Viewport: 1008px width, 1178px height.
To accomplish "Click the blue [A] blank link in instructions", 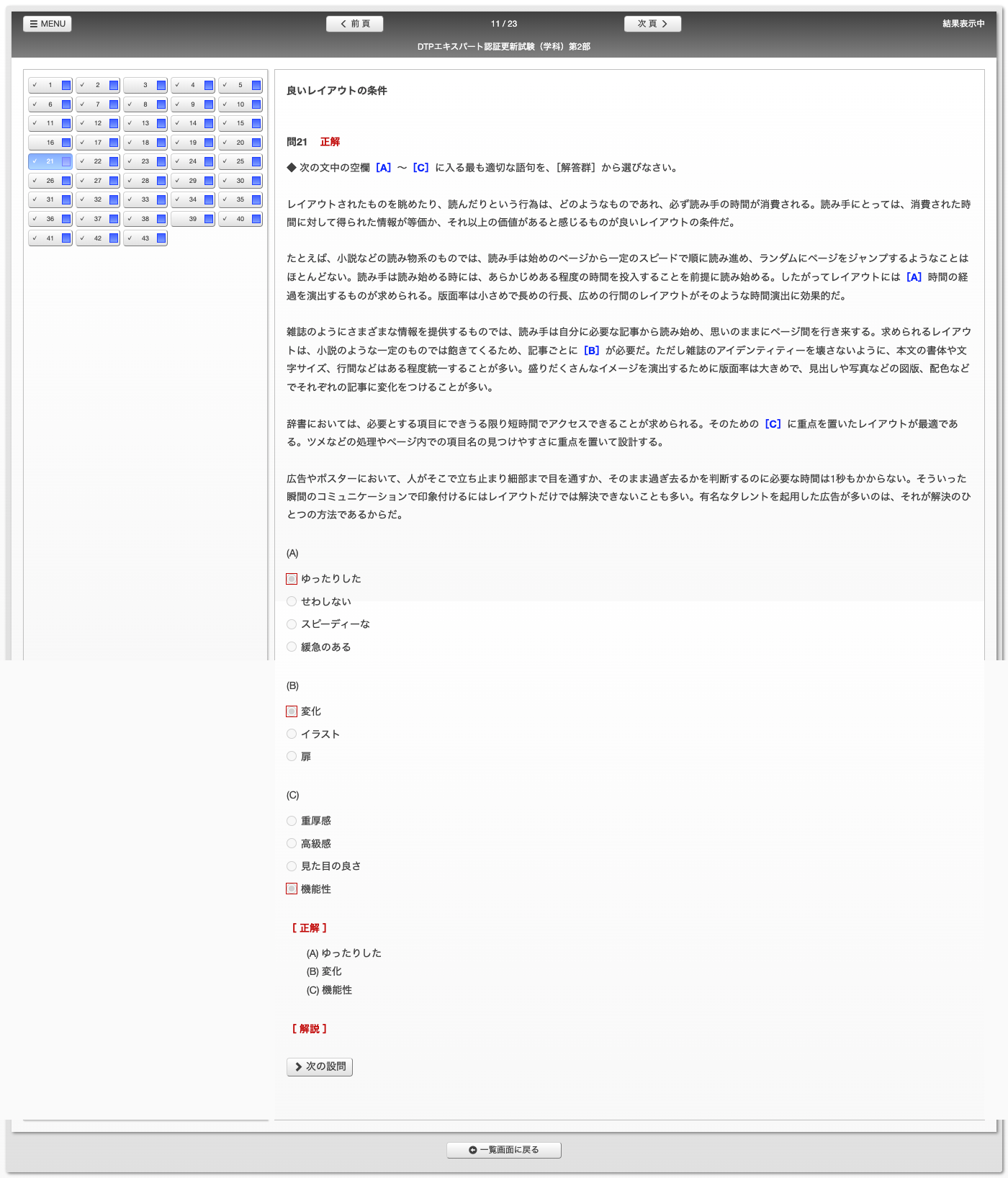I will pos(383,168).
